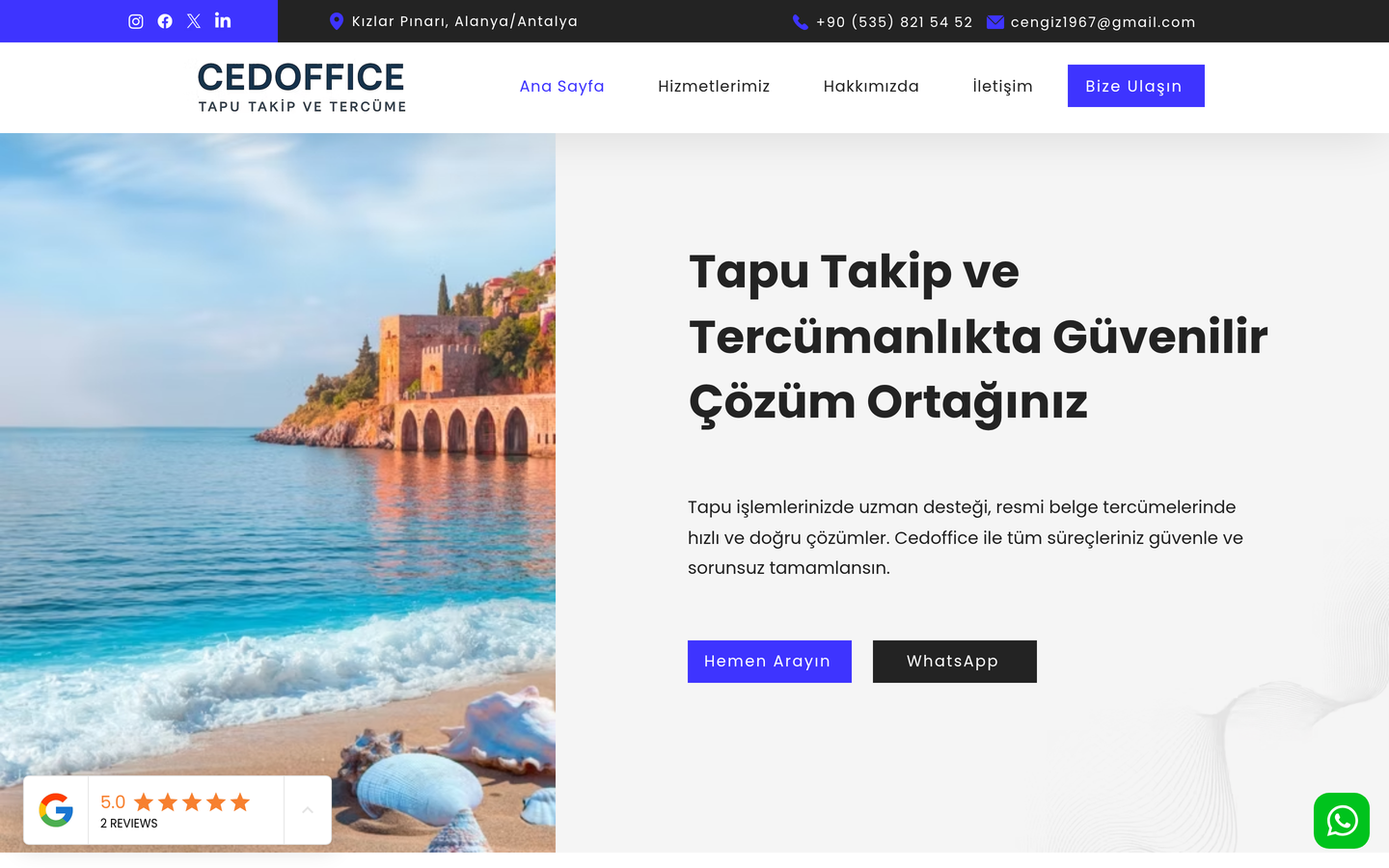Screen dimensions: 1389x868
Task: Expand the Google reviews widget chevron
Action: (x=308, y=810)
